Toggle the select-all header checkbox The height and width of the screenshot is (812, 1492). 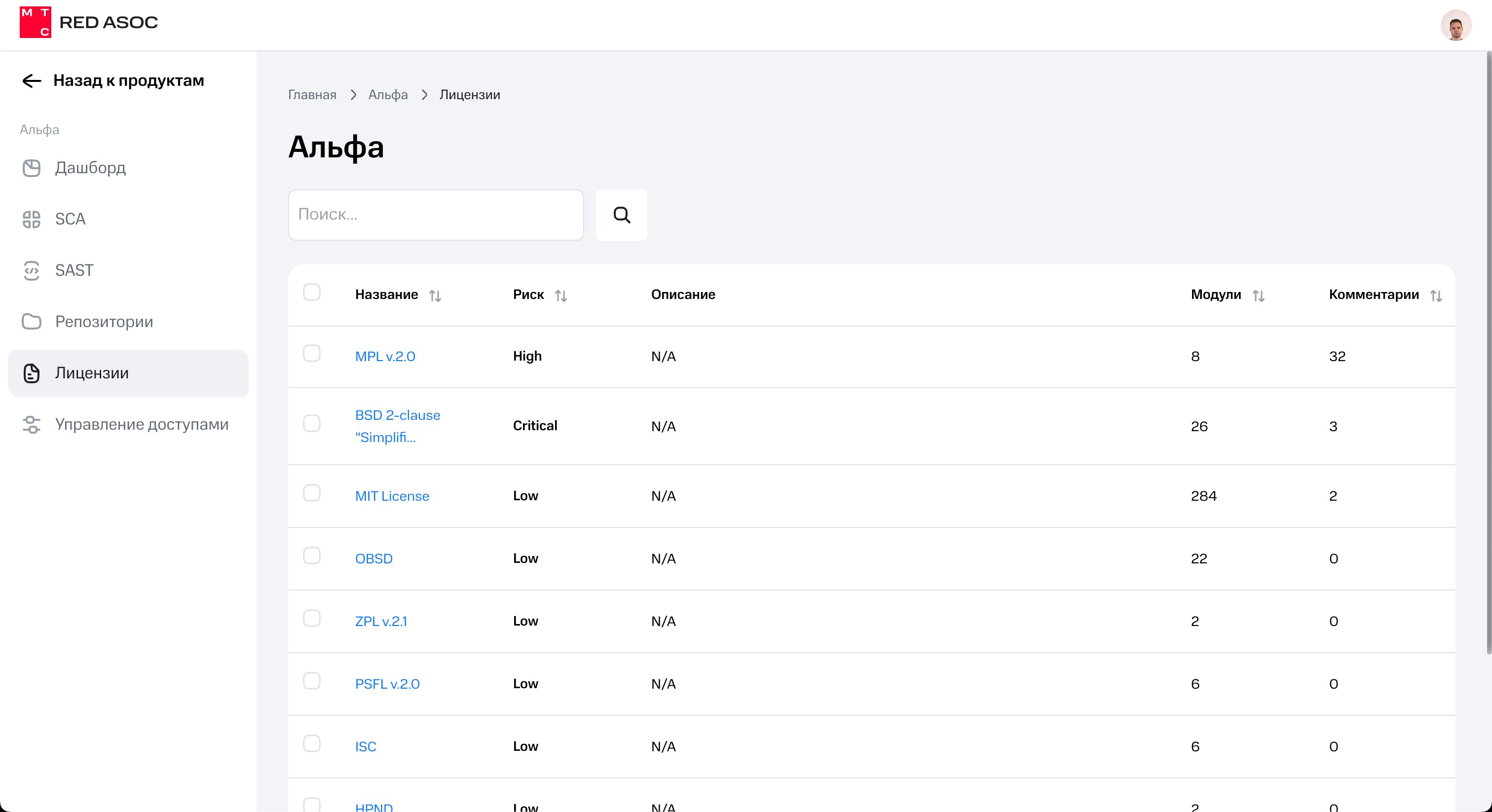tap(312, 293)
